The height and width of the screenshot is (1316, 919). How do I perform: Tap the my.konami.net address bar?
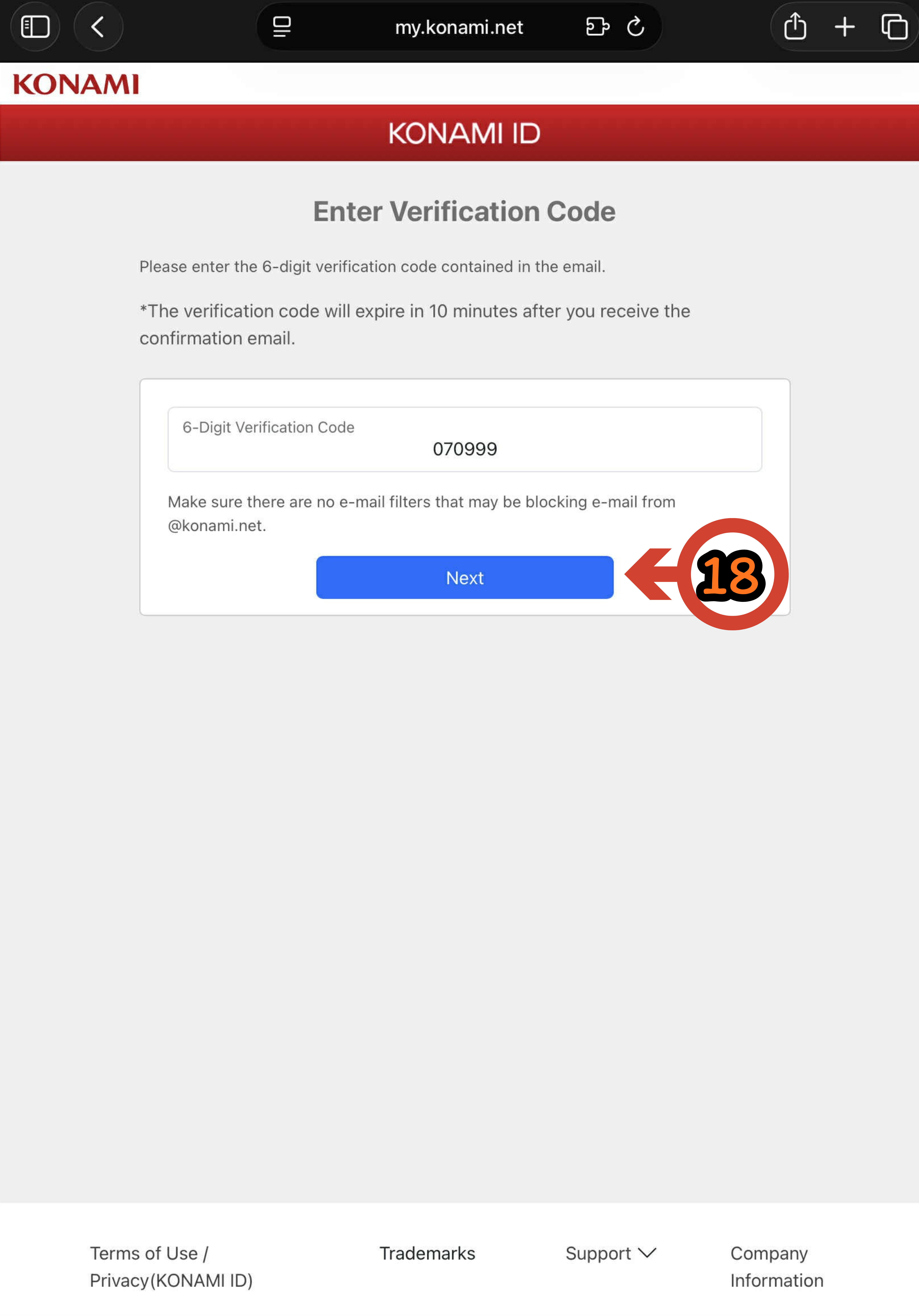click(x=459, y=26)
